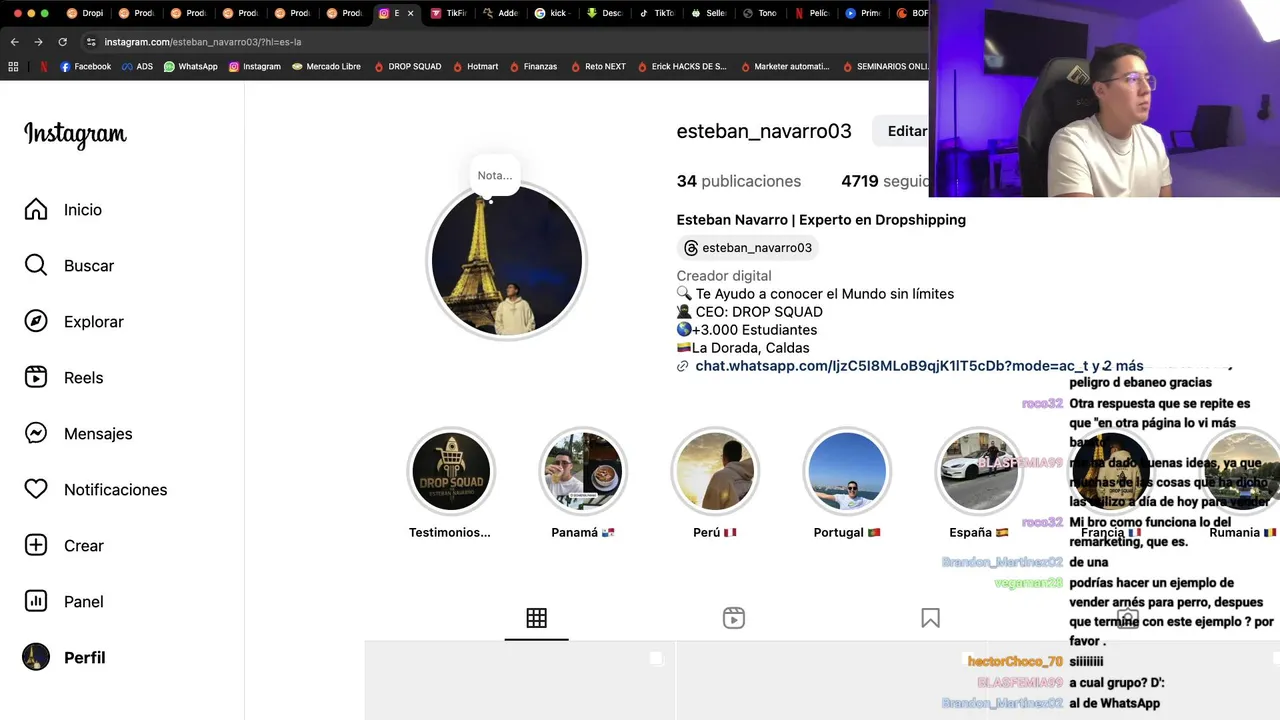Open the ADS Meta bookmark
The height and width of the screenshot is (720, 1280).
137,67
